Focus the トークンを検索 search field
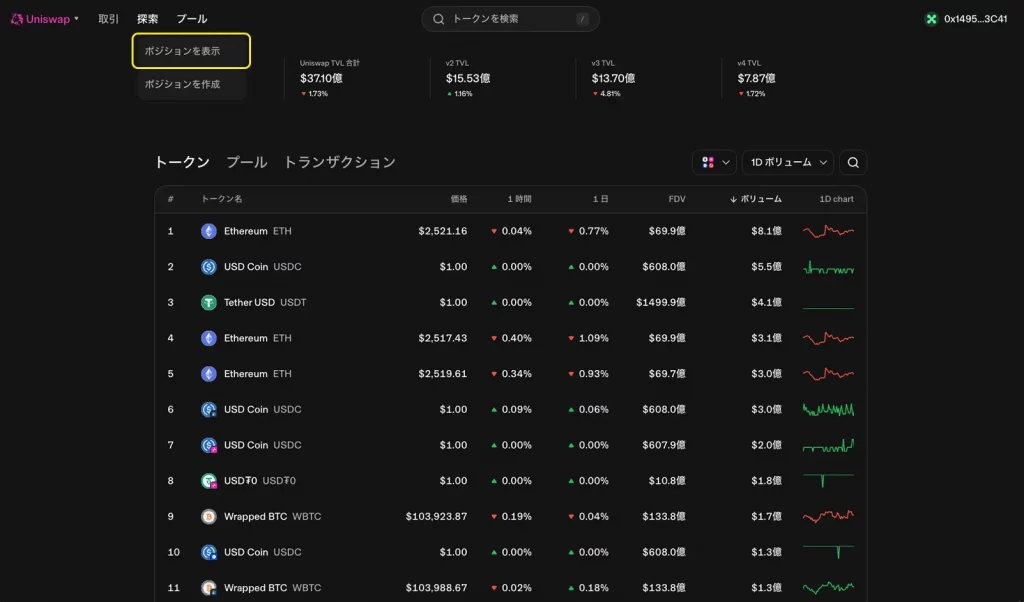This screenshot has width=1024, height=602. (510, 19)
